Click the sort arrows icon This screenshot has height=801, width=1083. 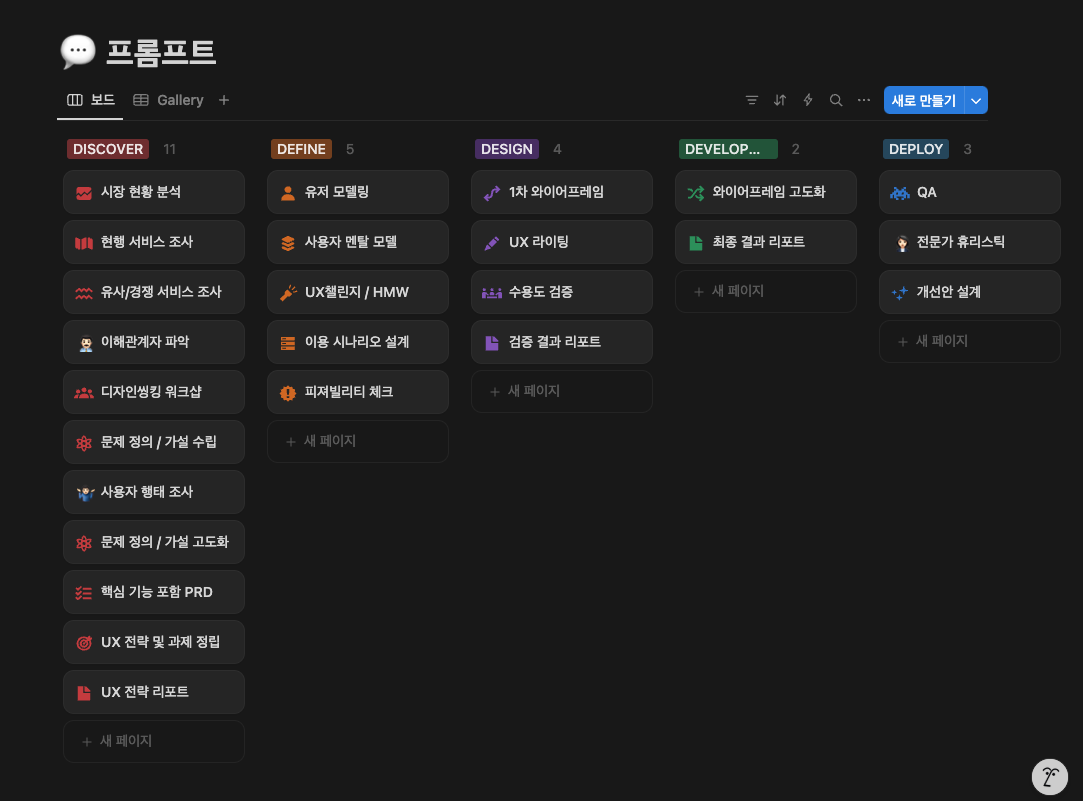[779, 100]
